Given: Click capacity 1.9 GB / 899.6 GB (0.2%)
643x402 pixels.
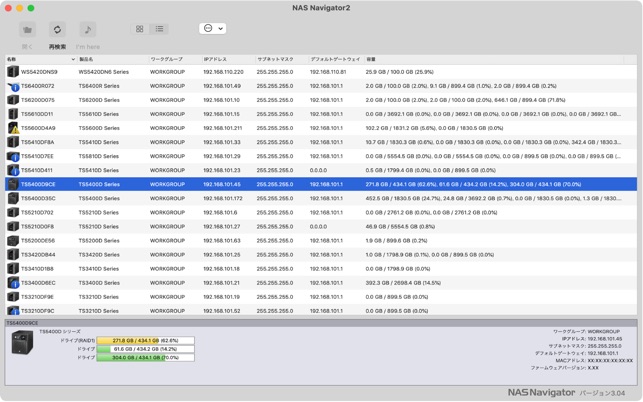Looking at the screenshot, I should pos(396,241).
